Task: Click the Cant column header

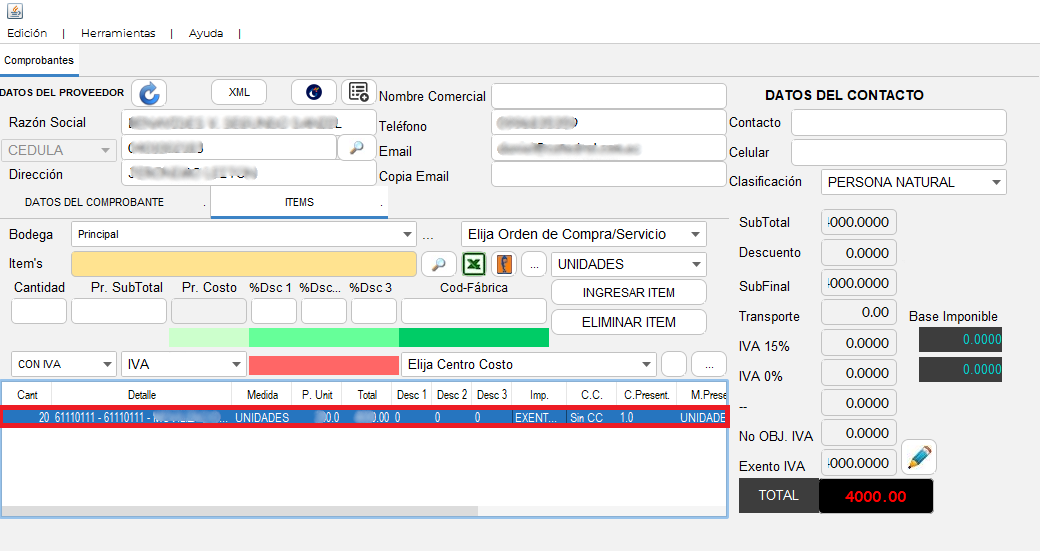Action: click(x=27, y=395)
